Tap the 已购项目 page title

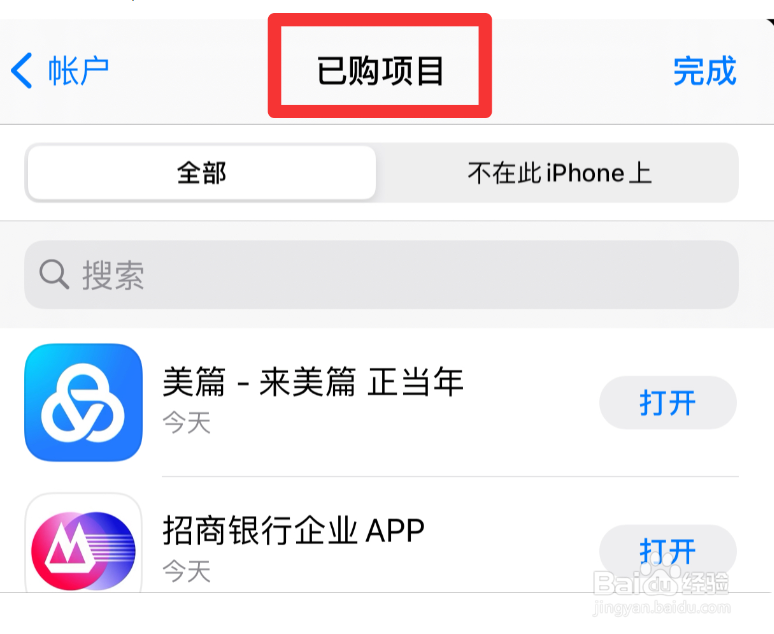point(380,71)
